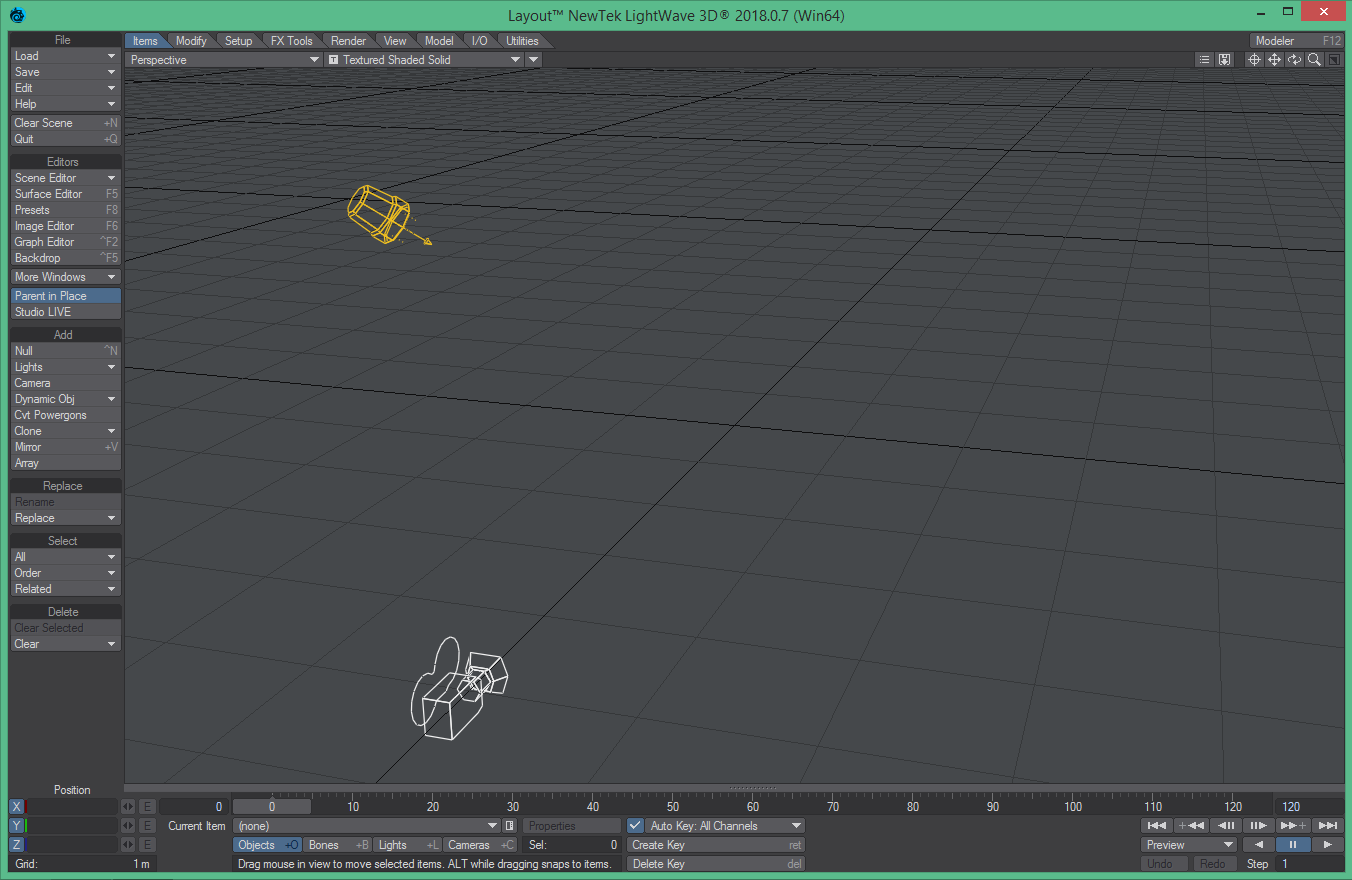Open the Current Item dropdown
1352x880 pixels.
click(366, 826)
